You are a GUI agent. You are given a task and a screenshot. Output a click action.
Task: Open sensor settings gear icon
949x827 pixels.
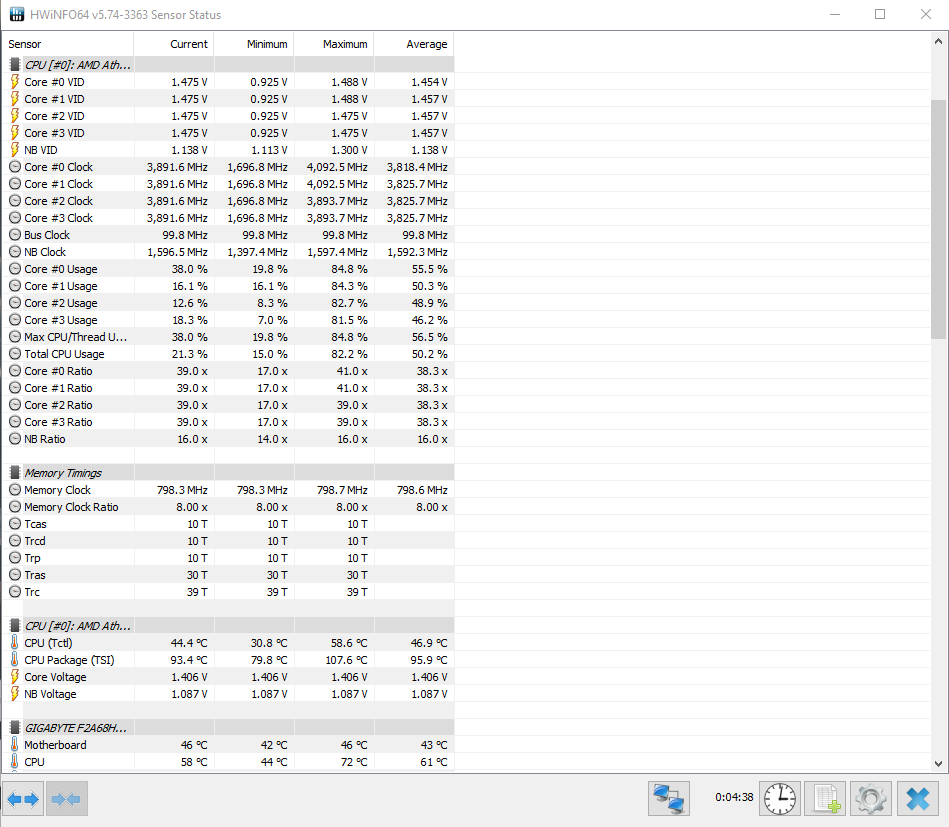871,799
